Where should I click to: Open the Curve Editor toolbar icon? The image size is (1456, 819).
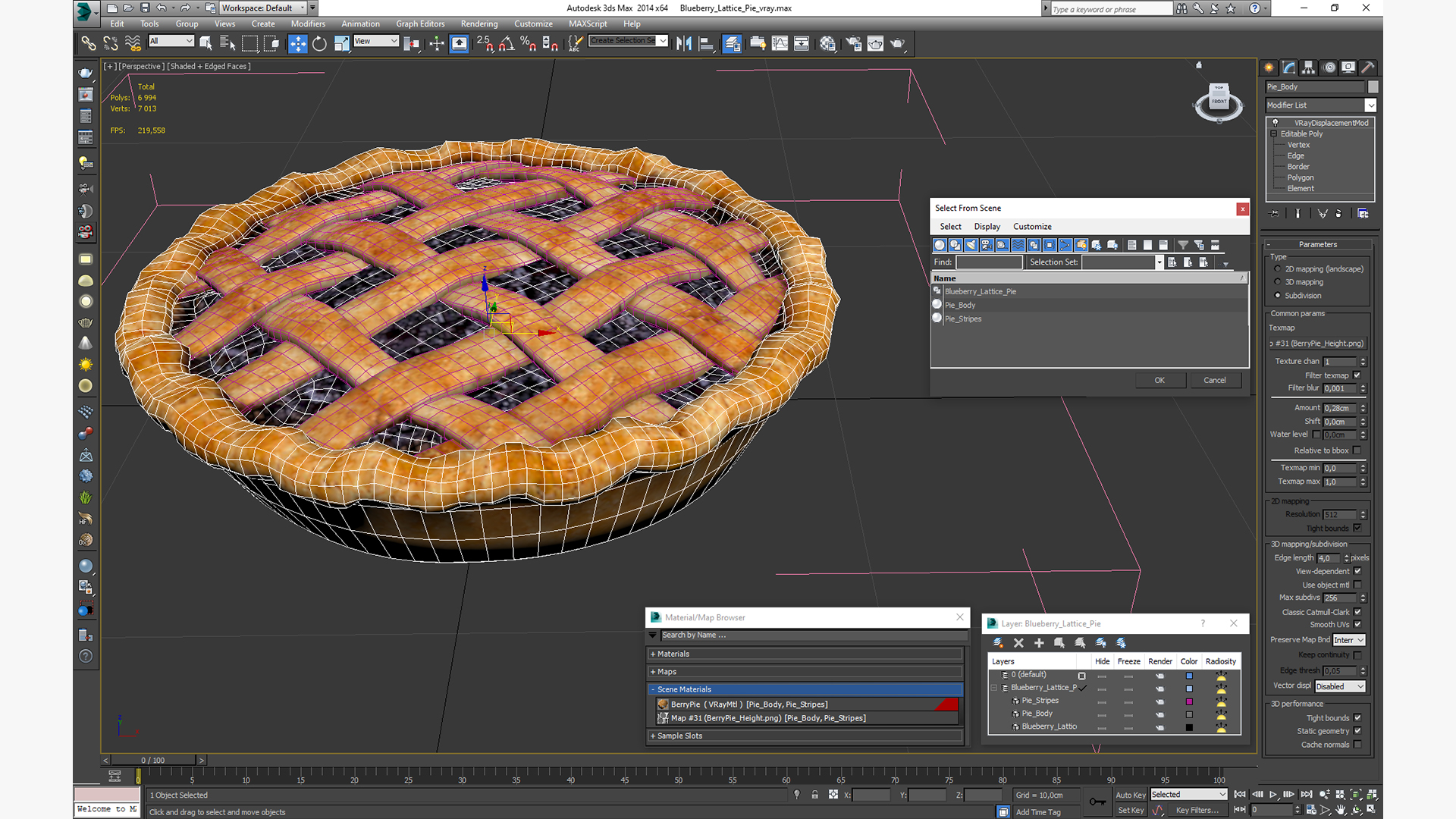(x=780, y=43)
